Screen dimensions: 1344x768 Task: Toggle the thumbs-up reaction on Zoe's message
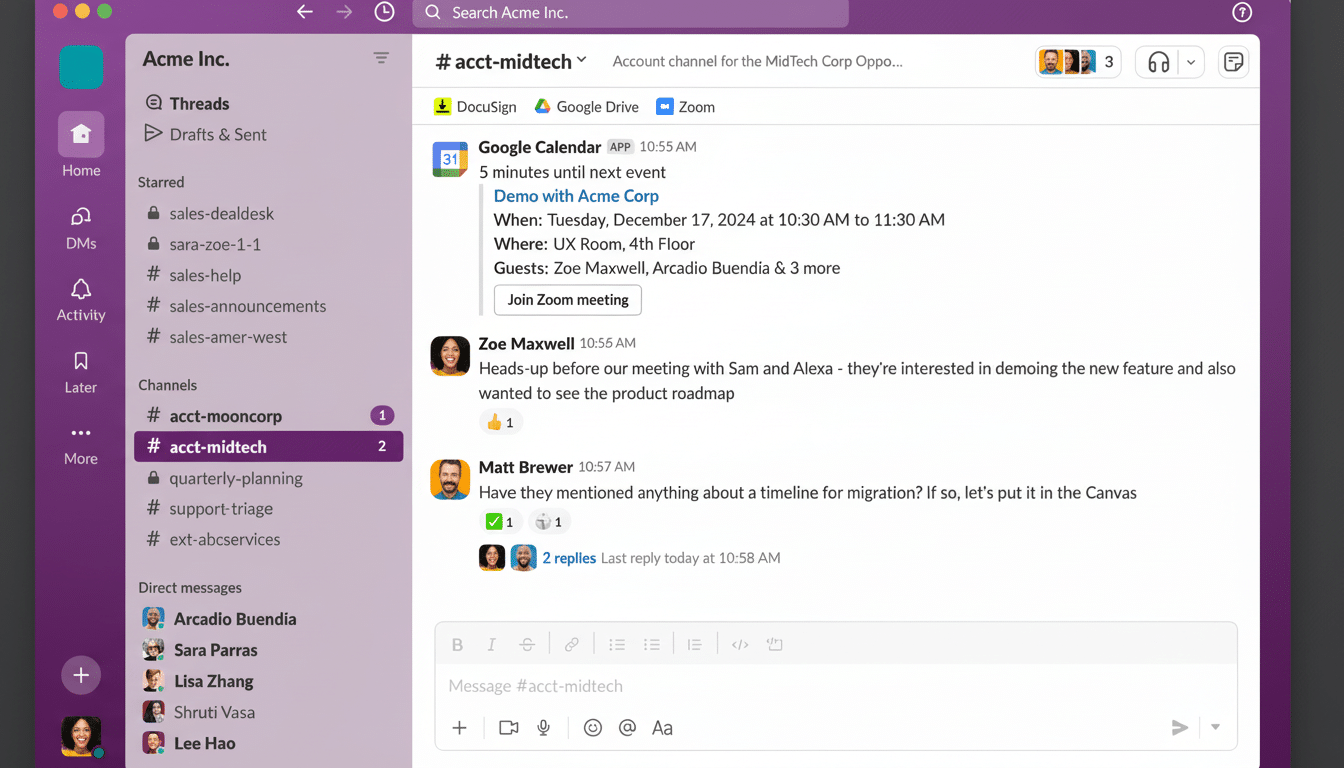[500, 421]
